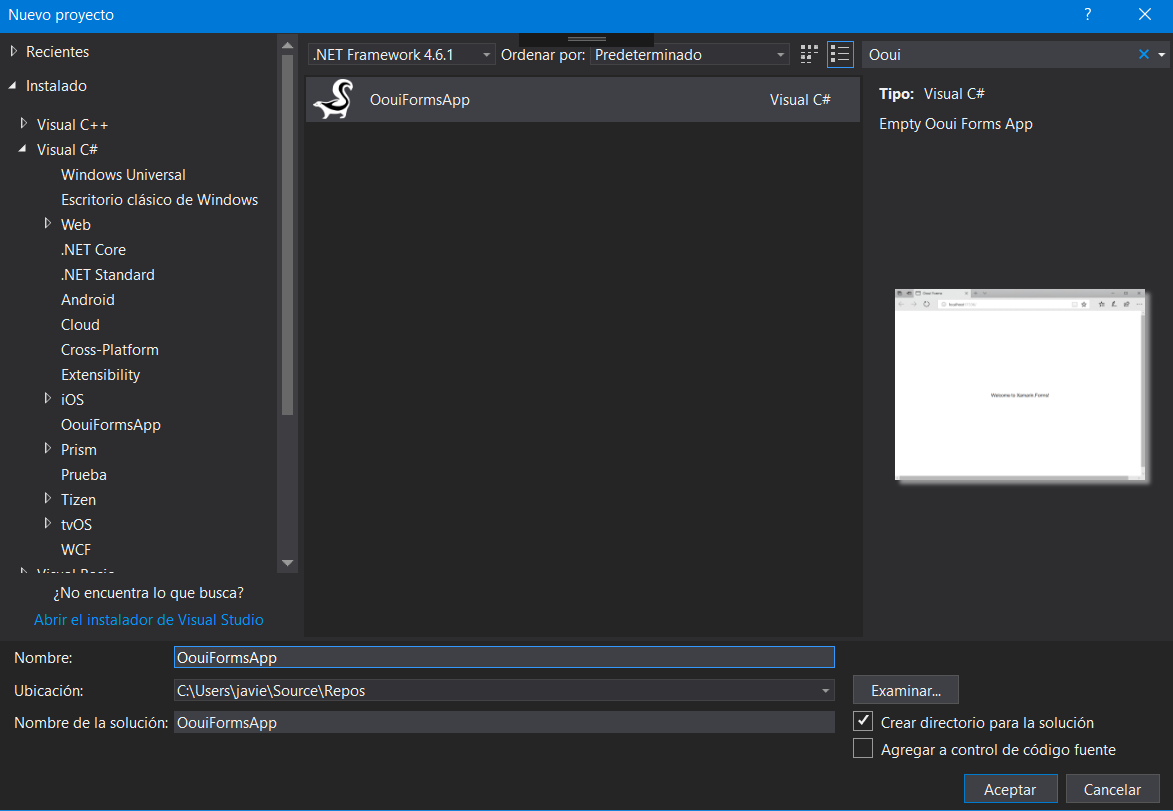Collapse the Instalado node
Image resolution: width=1173 pixels, height=811 pixels.
[x=13, y=86]
